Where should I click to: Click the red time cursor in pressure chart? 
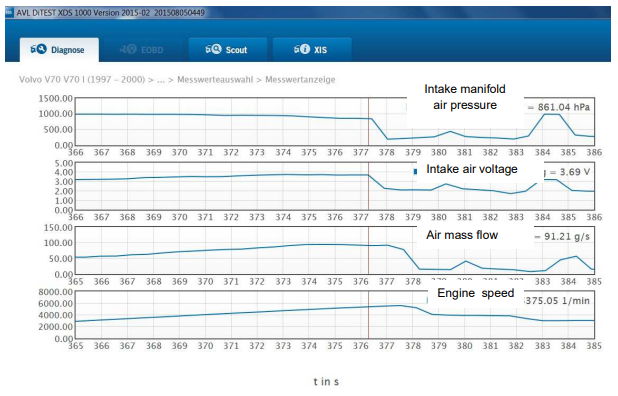[369, 121]
